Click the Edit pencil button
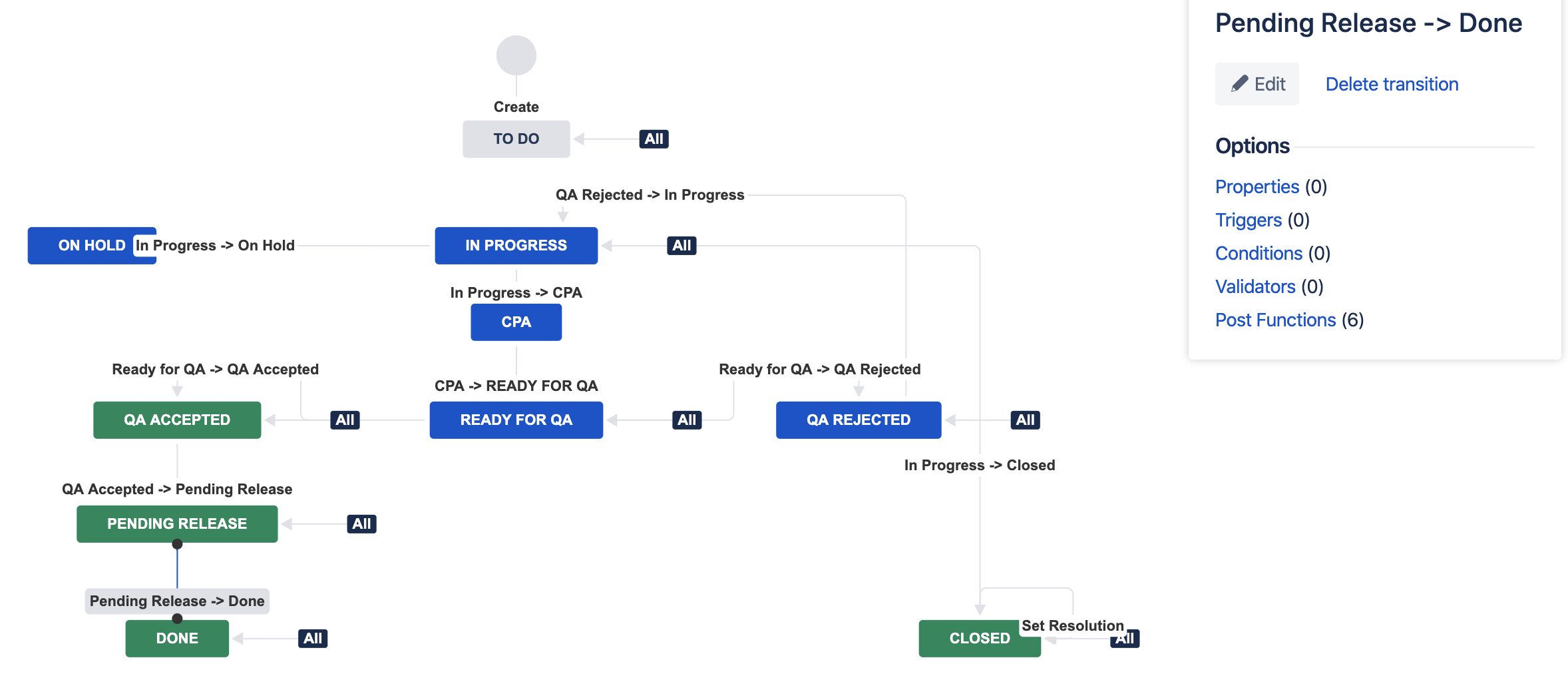This screenshot has width=1568, height=686. click(x=1257, y=84)
